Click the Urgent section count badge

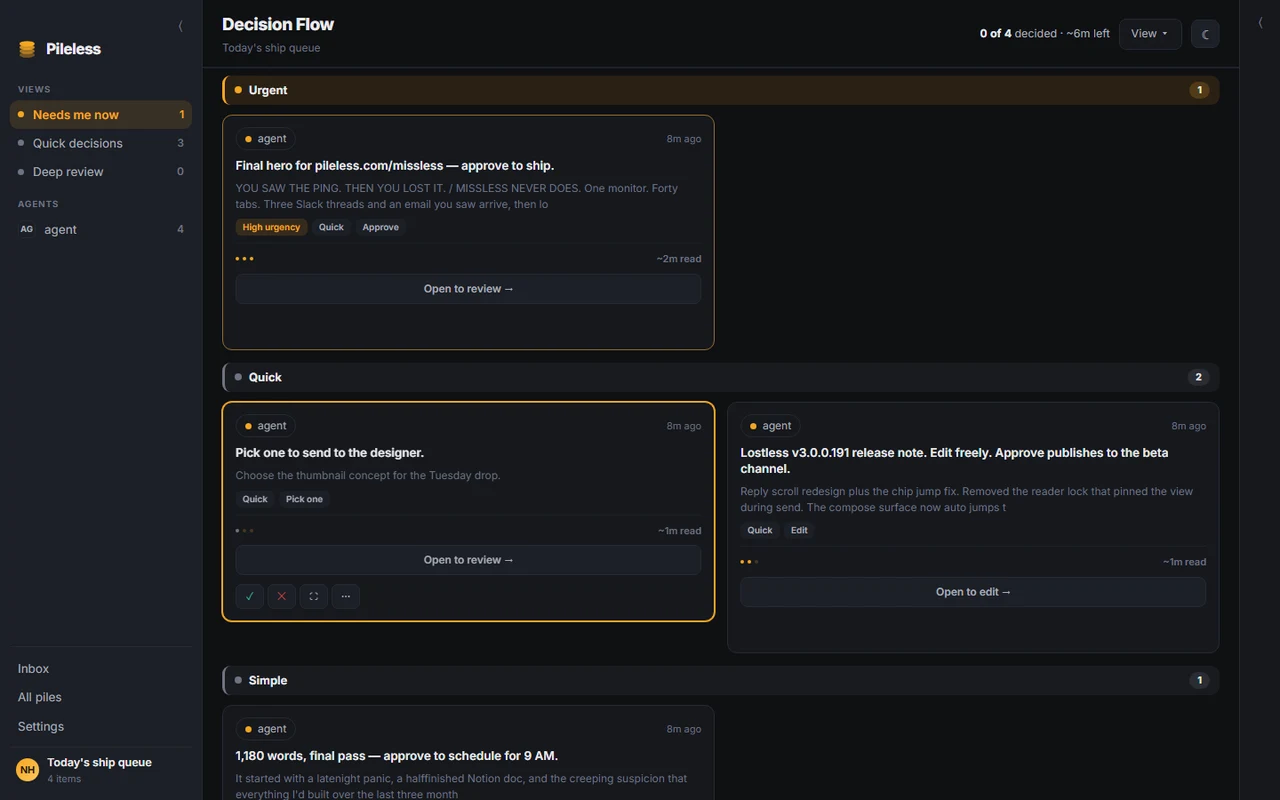point(1199,90)
